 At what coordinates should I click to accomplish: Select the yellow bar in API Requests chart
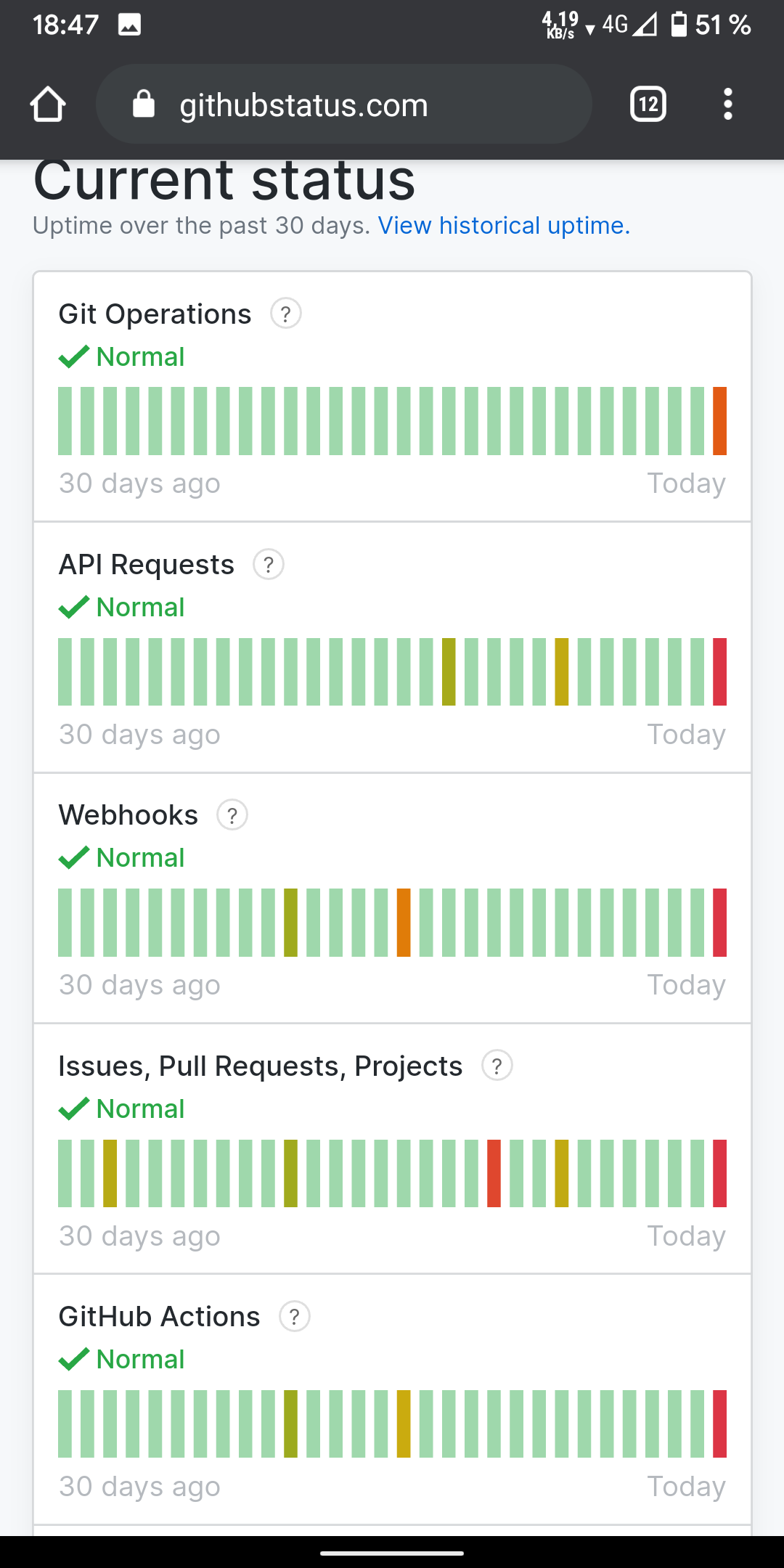click(562, 671)
